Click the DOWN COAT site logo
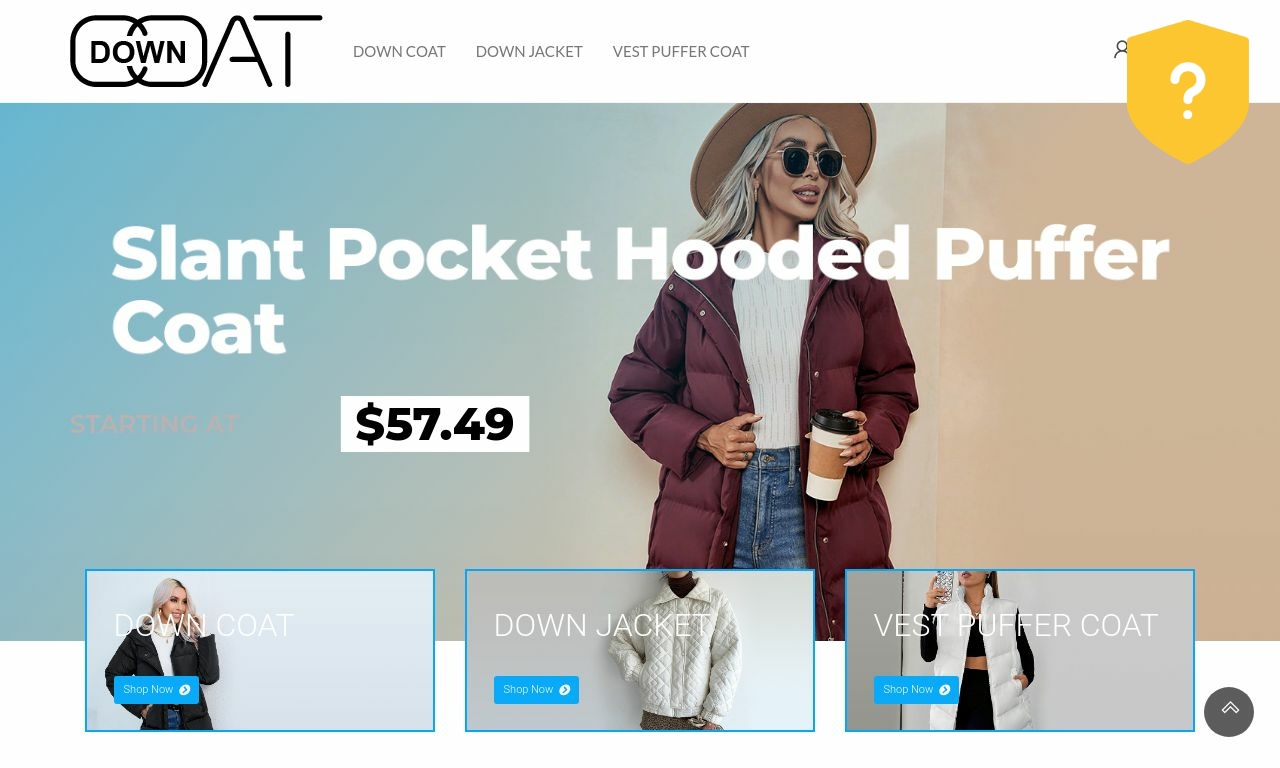 pyautogui.click(x=196, y=51)
